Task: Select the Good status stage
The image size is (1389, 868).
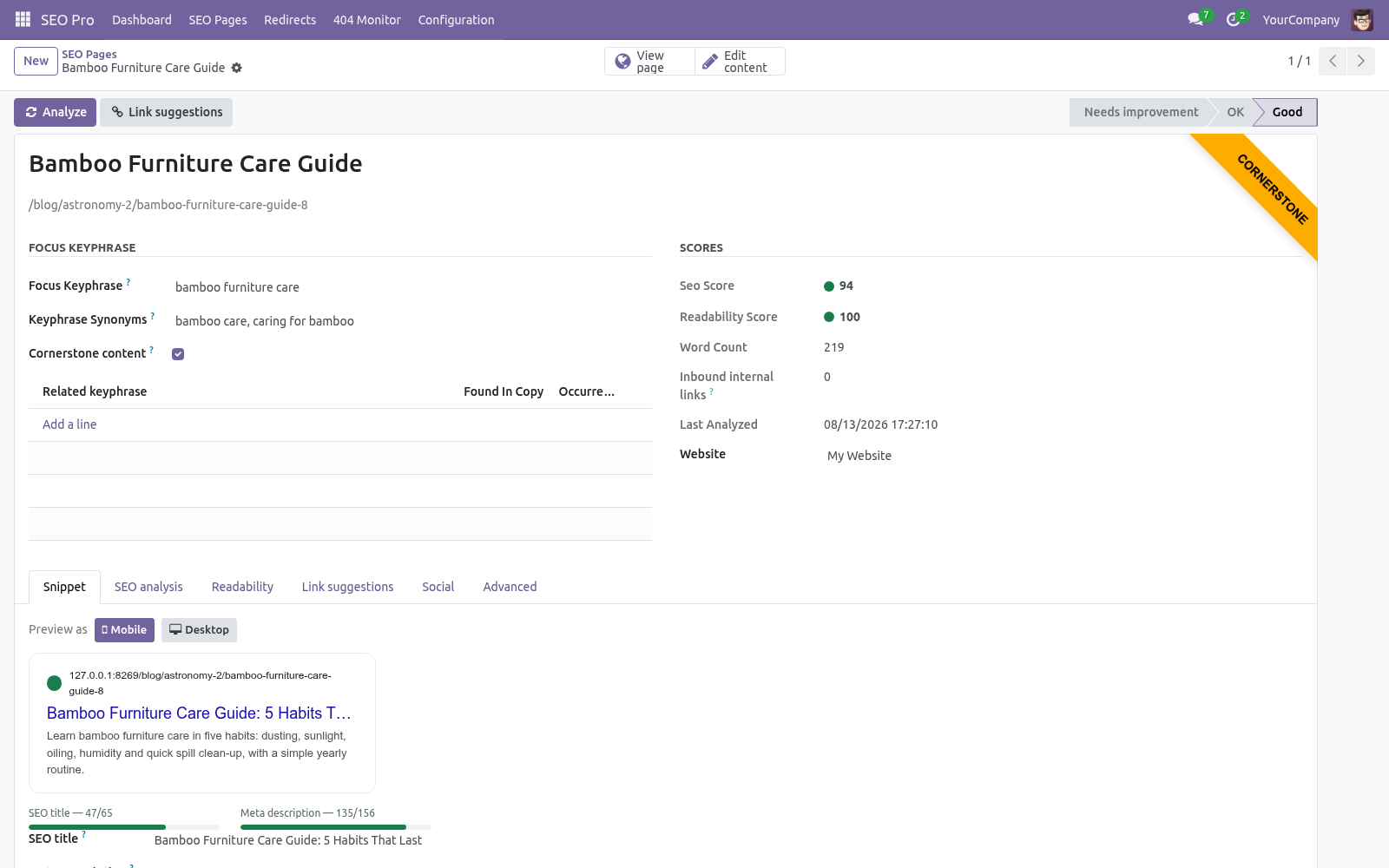Action: click(x=1287, y=112)
